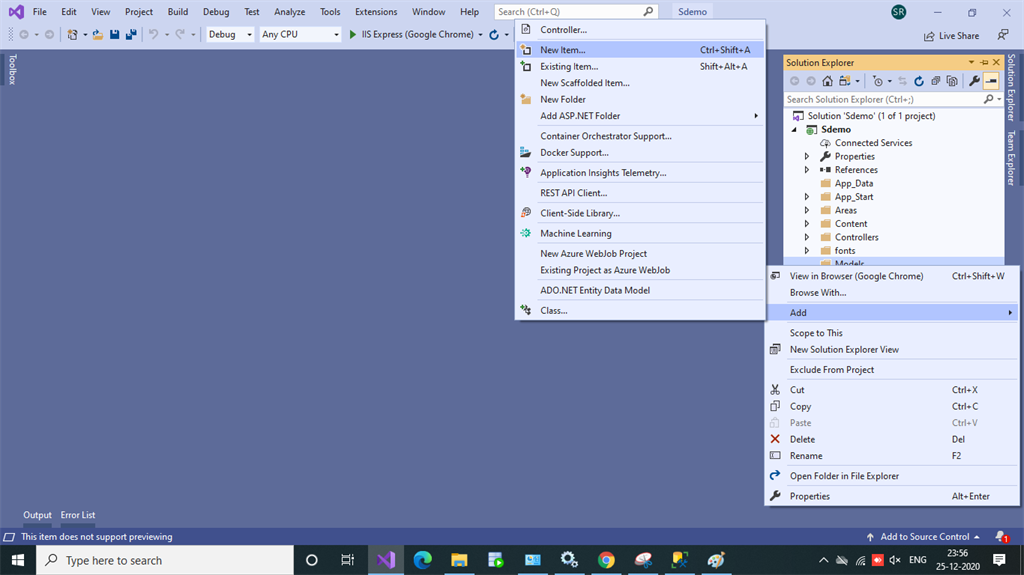
Task: Expand the Controllers folder
Action: point(807,237)
